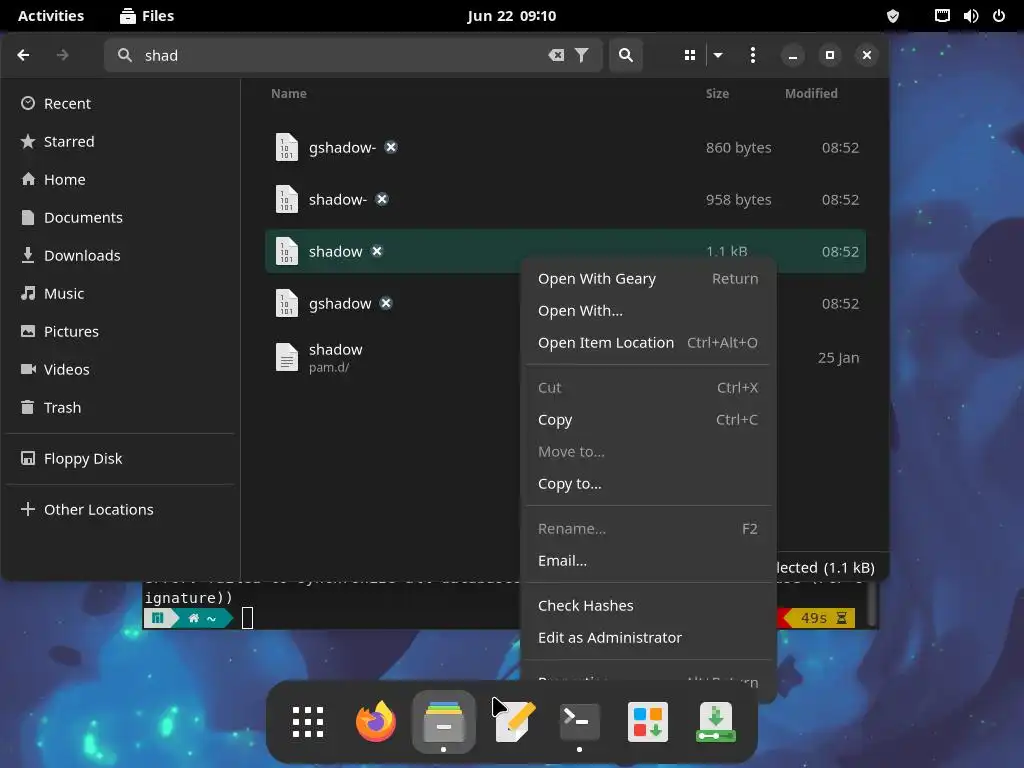
Task: Select the shadow- file icon
Action: click(x=287, y=200)
